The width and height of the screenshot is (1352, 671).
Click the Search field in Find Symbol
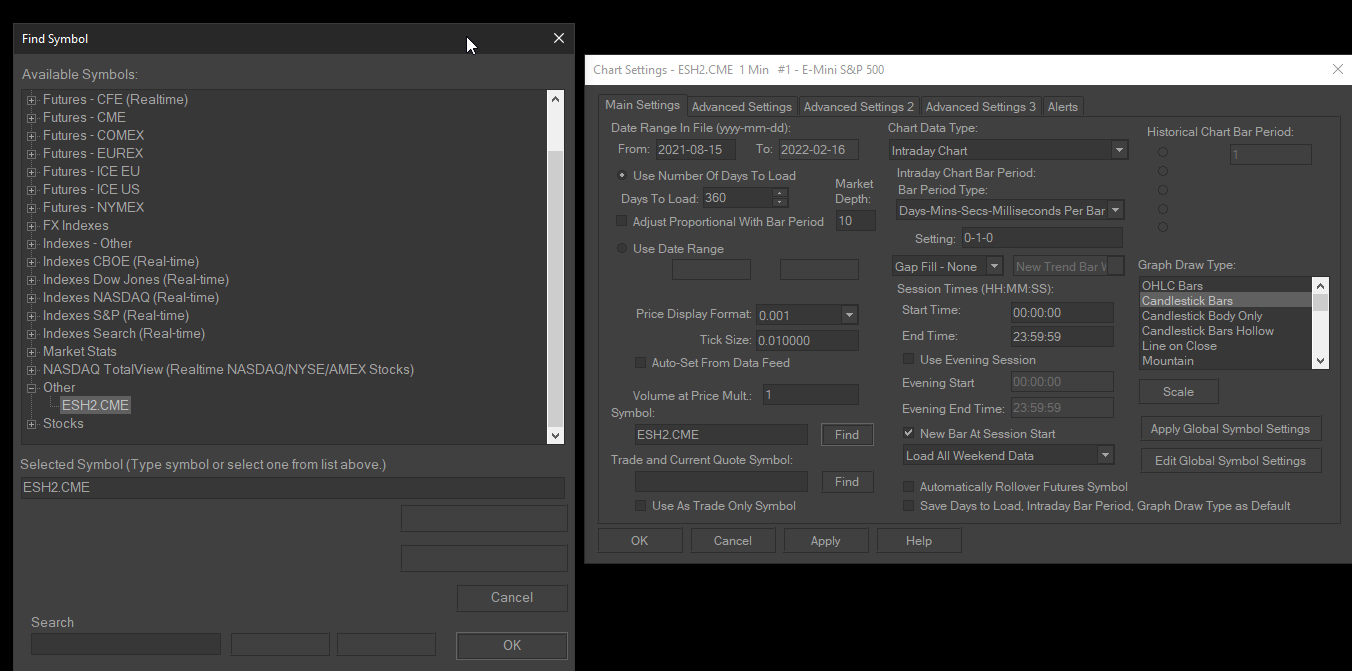coord(125,644)
